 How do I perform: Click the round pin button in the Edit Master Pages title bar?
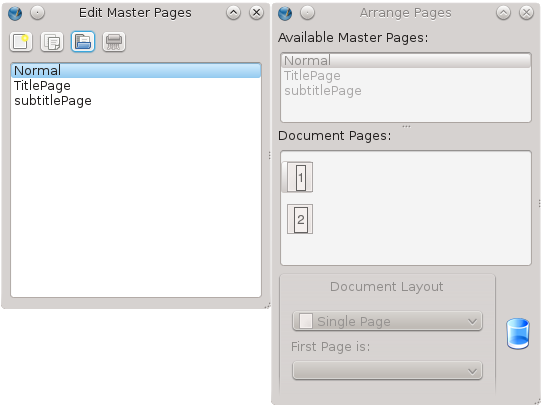point(37,13)
